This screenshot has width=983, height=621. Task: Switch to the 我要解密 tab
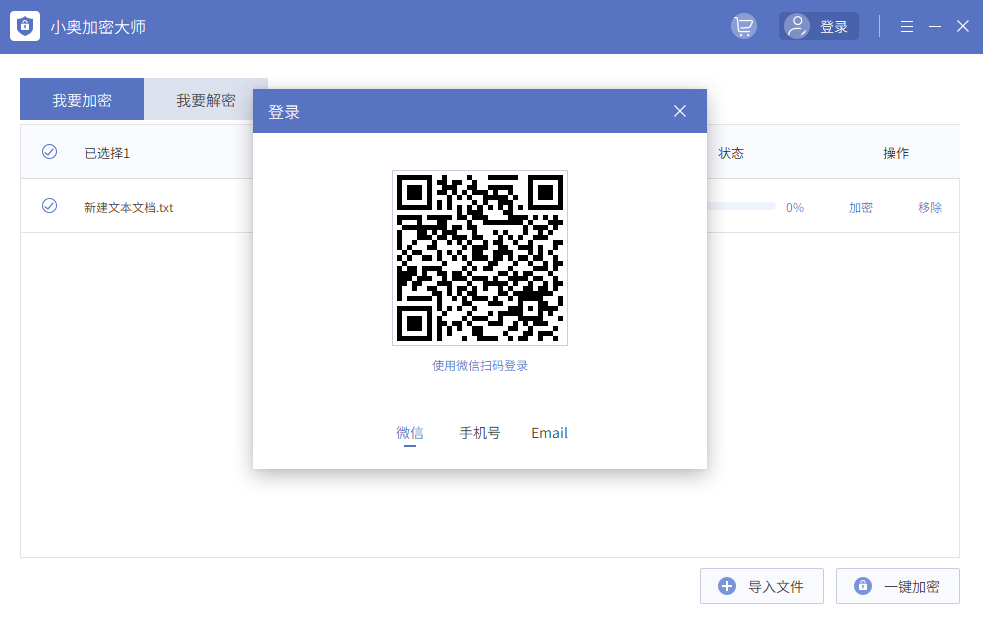click(x=205, y=100)
